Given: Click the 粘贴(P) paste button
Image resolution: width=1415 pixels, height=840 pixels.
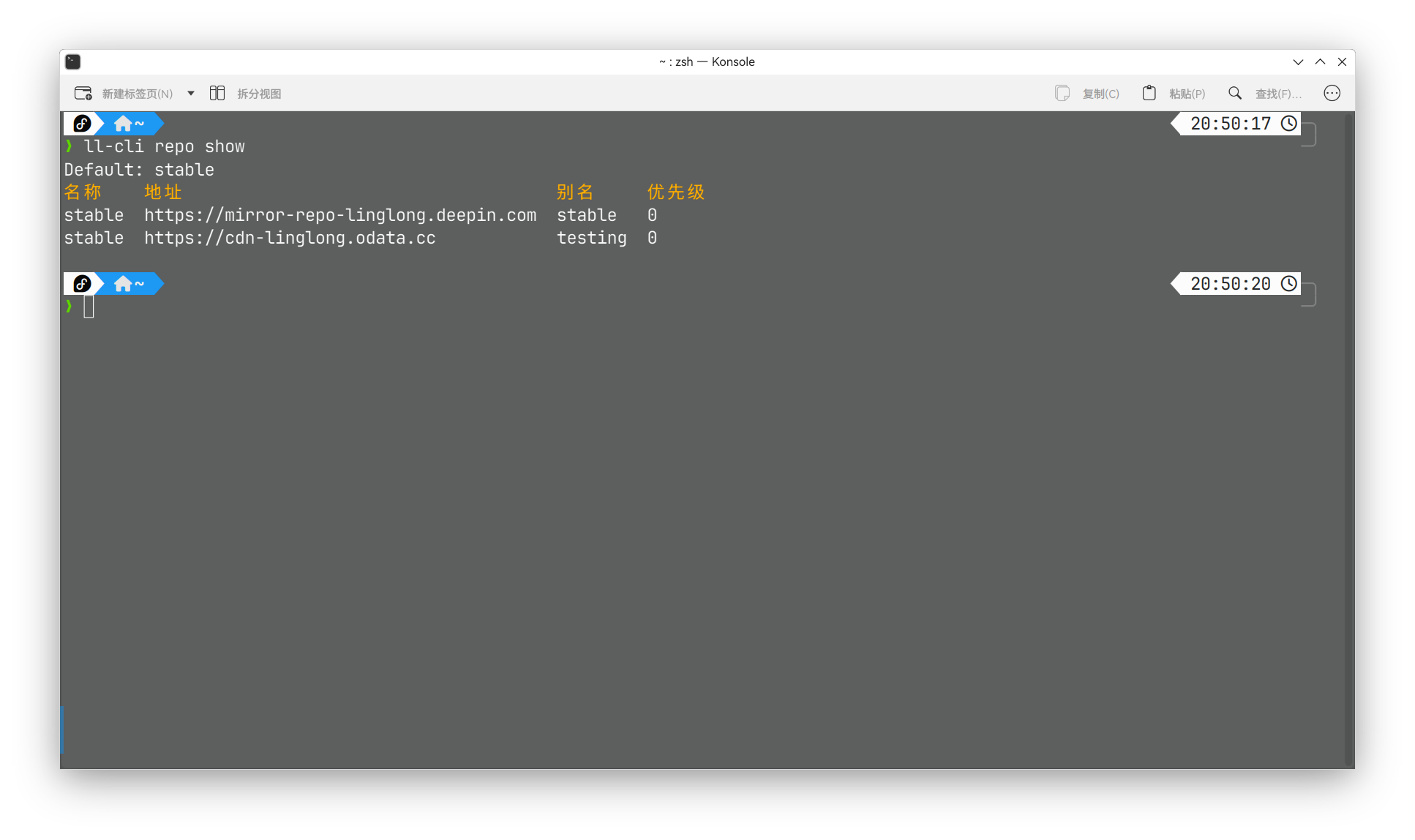Looking at the screenshot, I should click(1187, 94).
